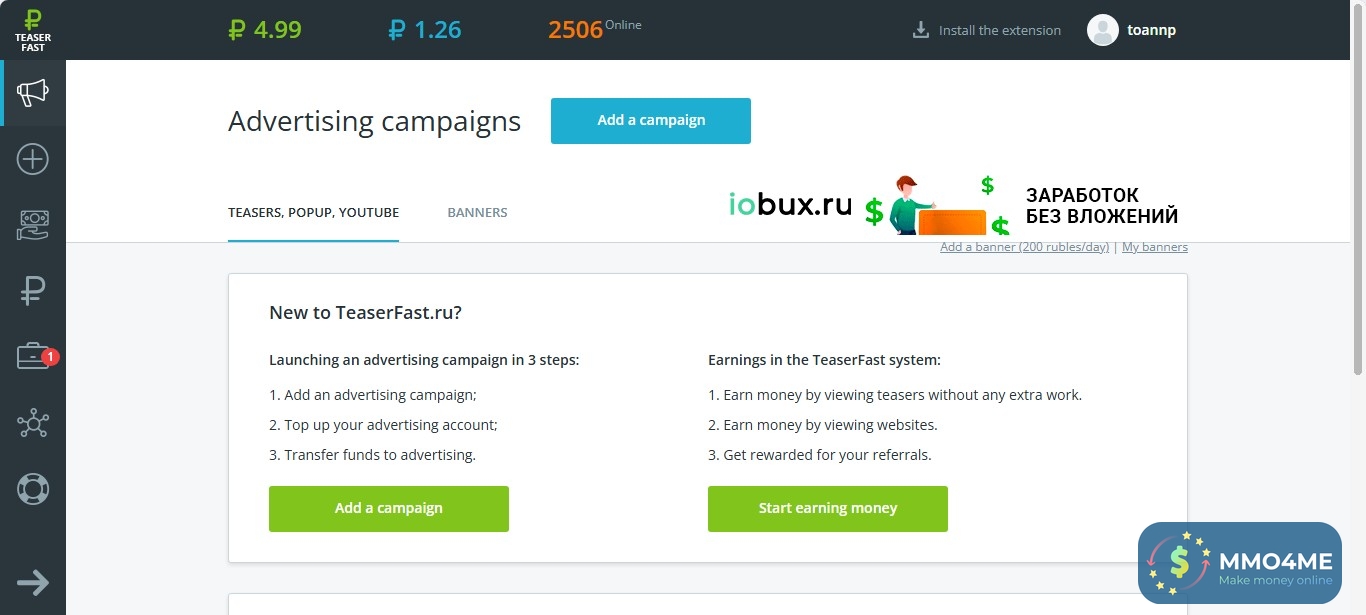
Task: Click the megaphone advertising icon in sidebar
Action: pyautogui.click(x=33, y=93)
